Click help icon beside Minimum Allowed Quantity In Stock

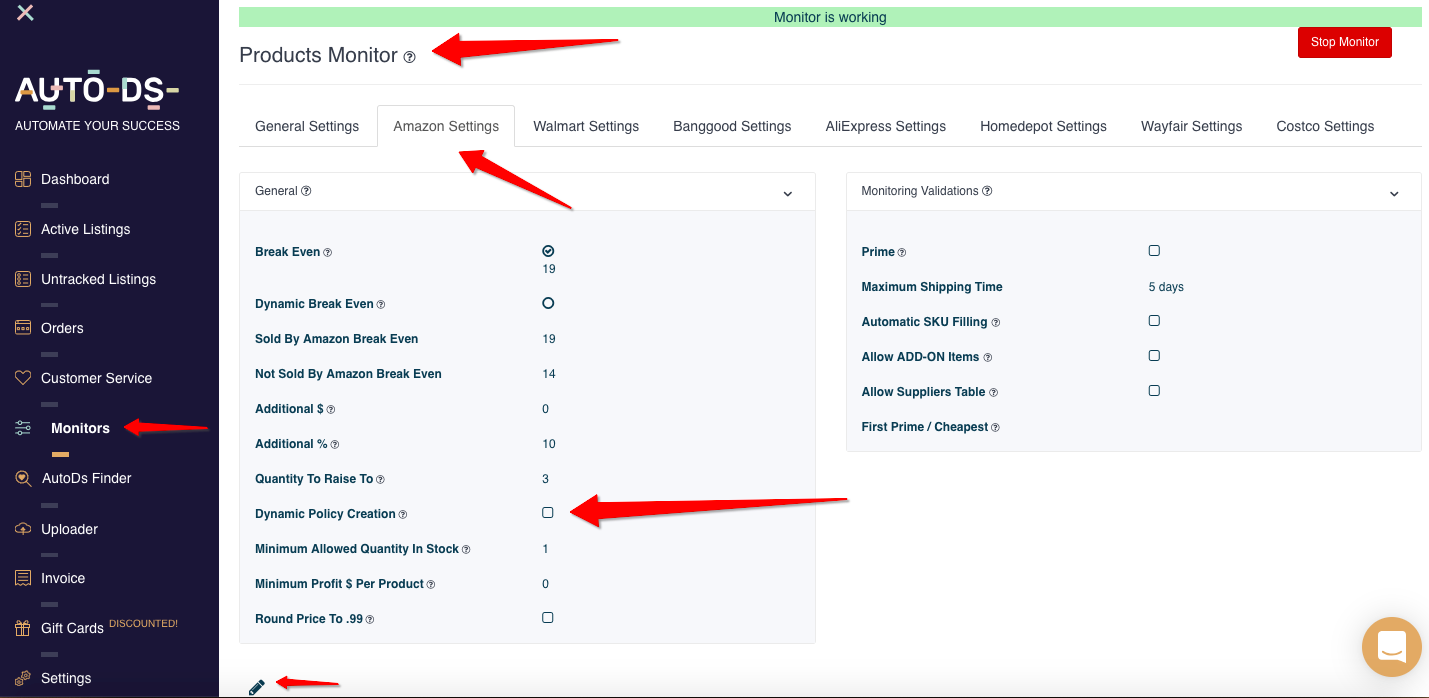tap(466, 550)
